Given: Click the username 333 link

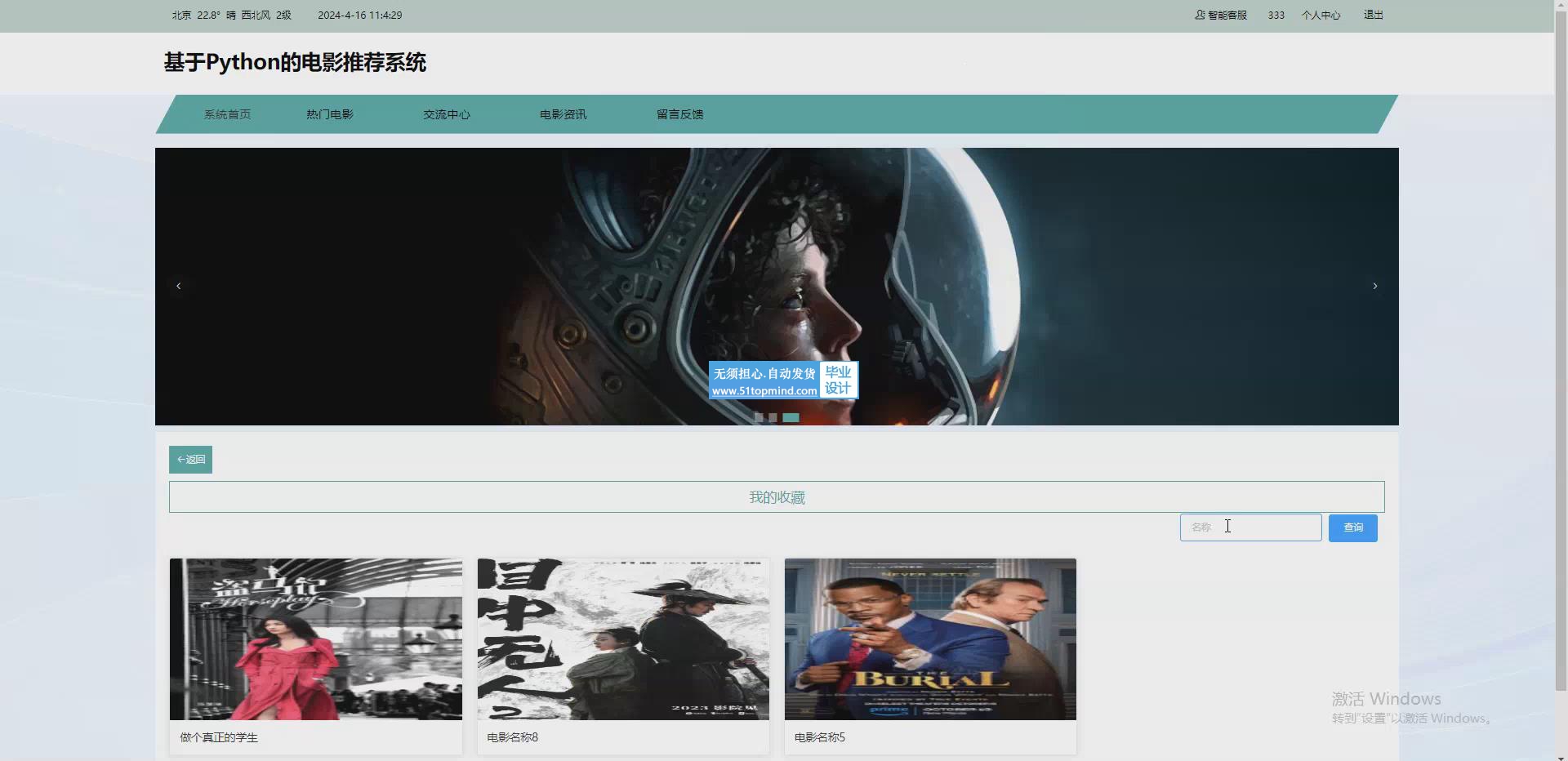Looking at the screenshot, I should click(1276, 15).
